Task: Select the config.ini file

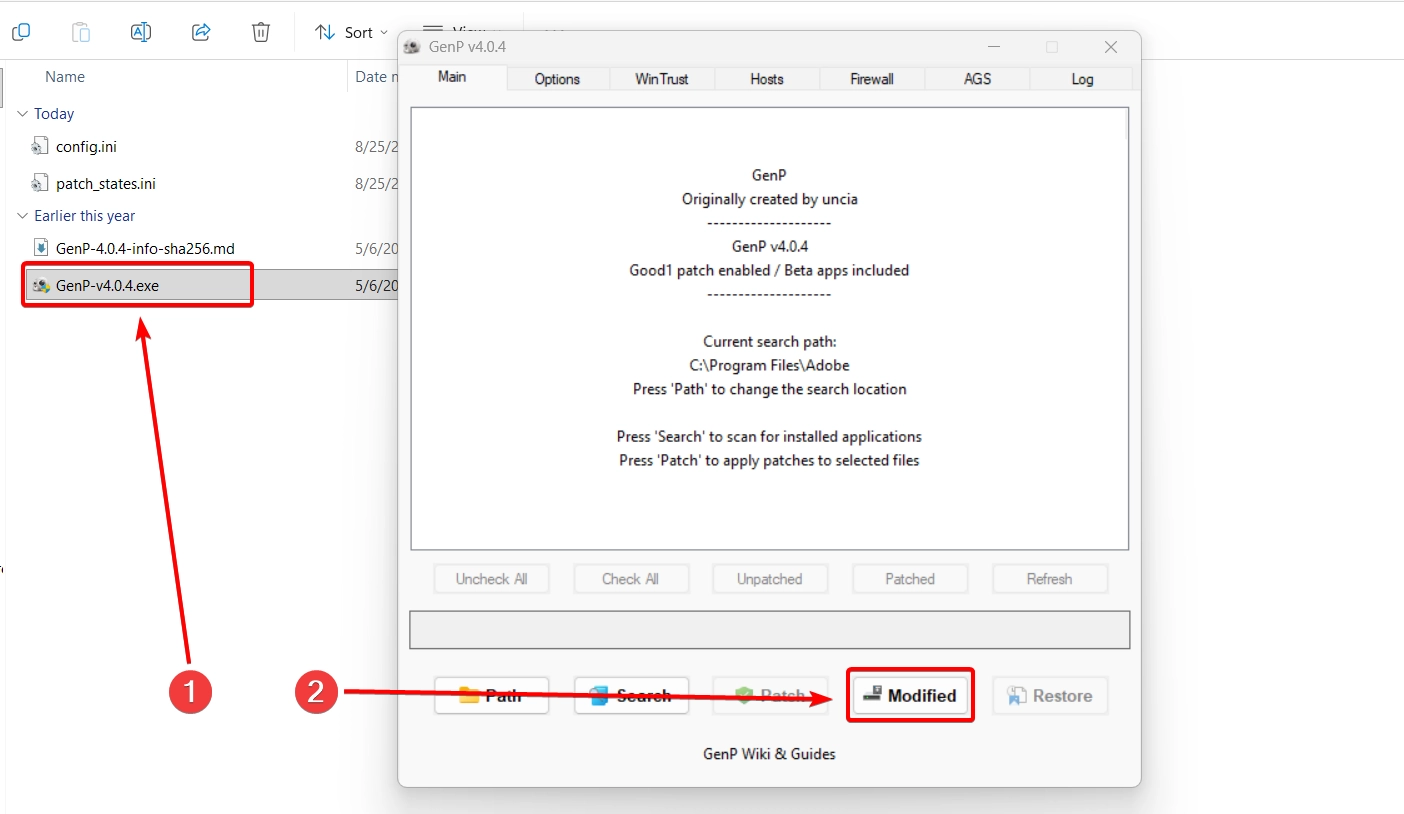Action: click(86, 147)
